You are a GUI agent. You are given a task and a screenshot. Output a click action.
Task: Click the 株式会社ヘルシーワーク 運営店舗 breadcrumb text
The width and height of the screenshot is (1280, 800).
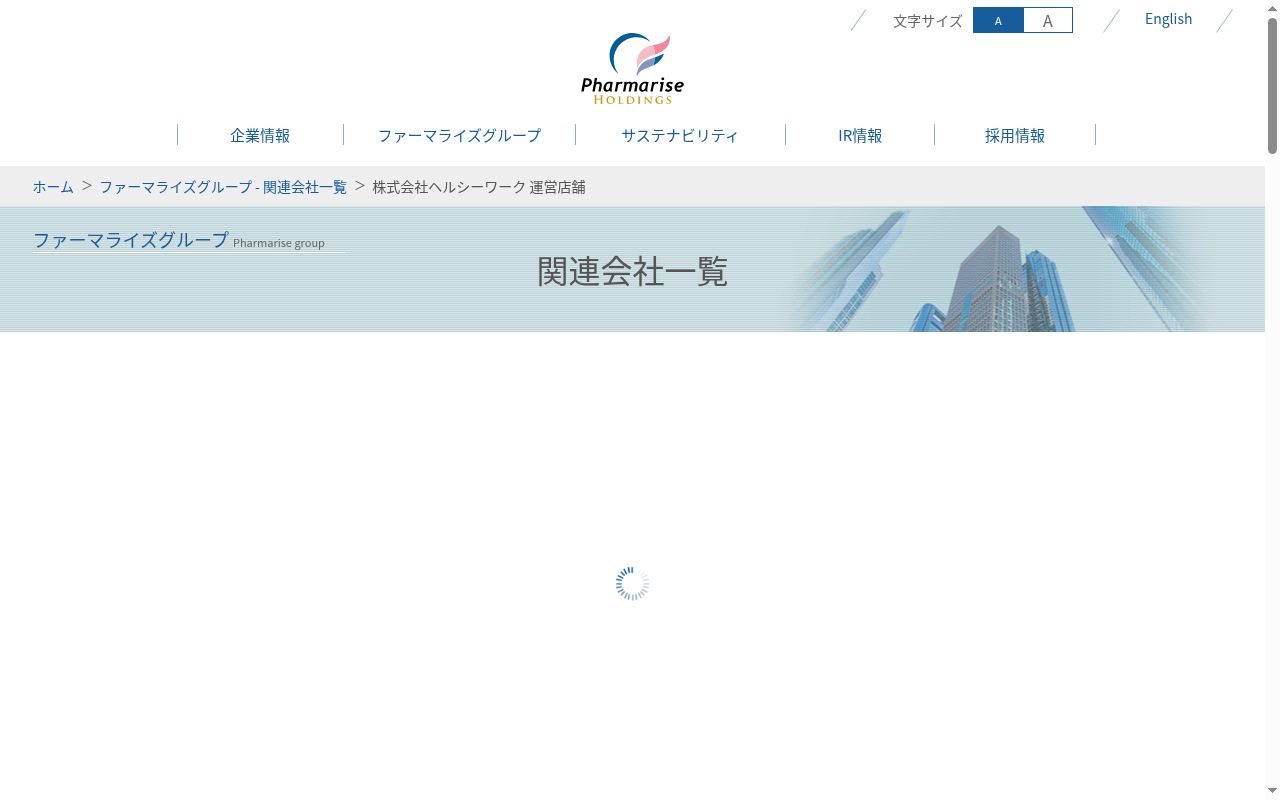[x=479, y=187]
